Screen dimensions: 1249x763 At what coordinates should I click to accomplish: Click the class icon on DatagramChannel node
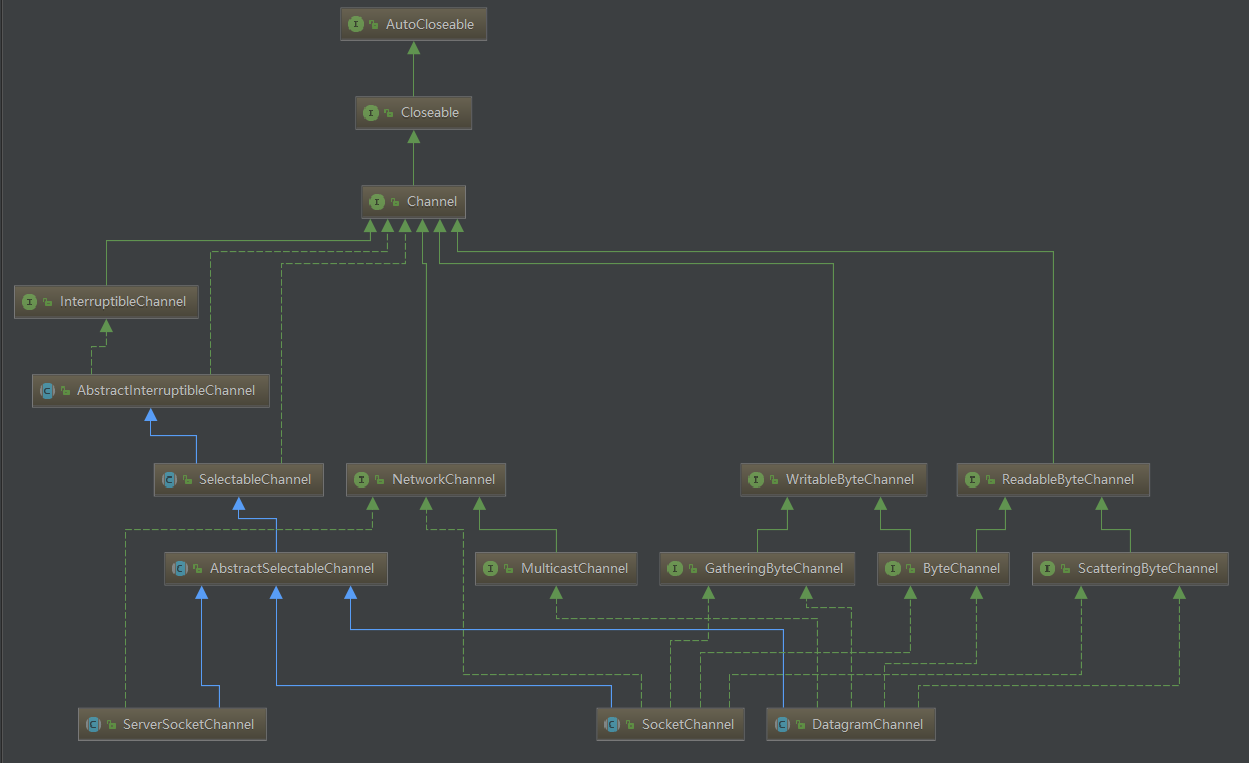pos(782,724)
